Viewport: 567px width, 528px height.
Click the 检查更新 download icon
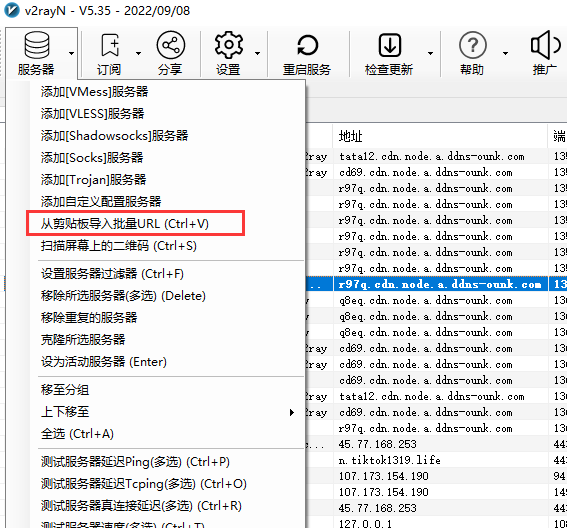[x=389, y=45]
